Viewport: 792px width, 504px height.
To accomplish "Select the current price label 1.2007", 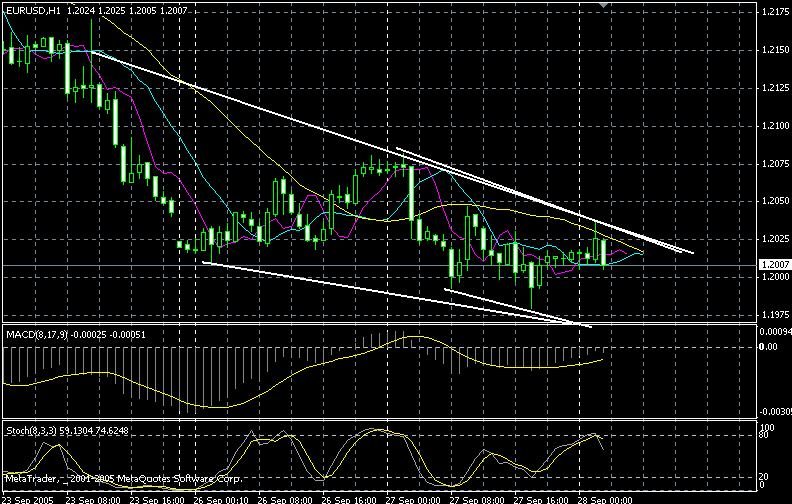I will pyautogui.click(x=775, y=265).
